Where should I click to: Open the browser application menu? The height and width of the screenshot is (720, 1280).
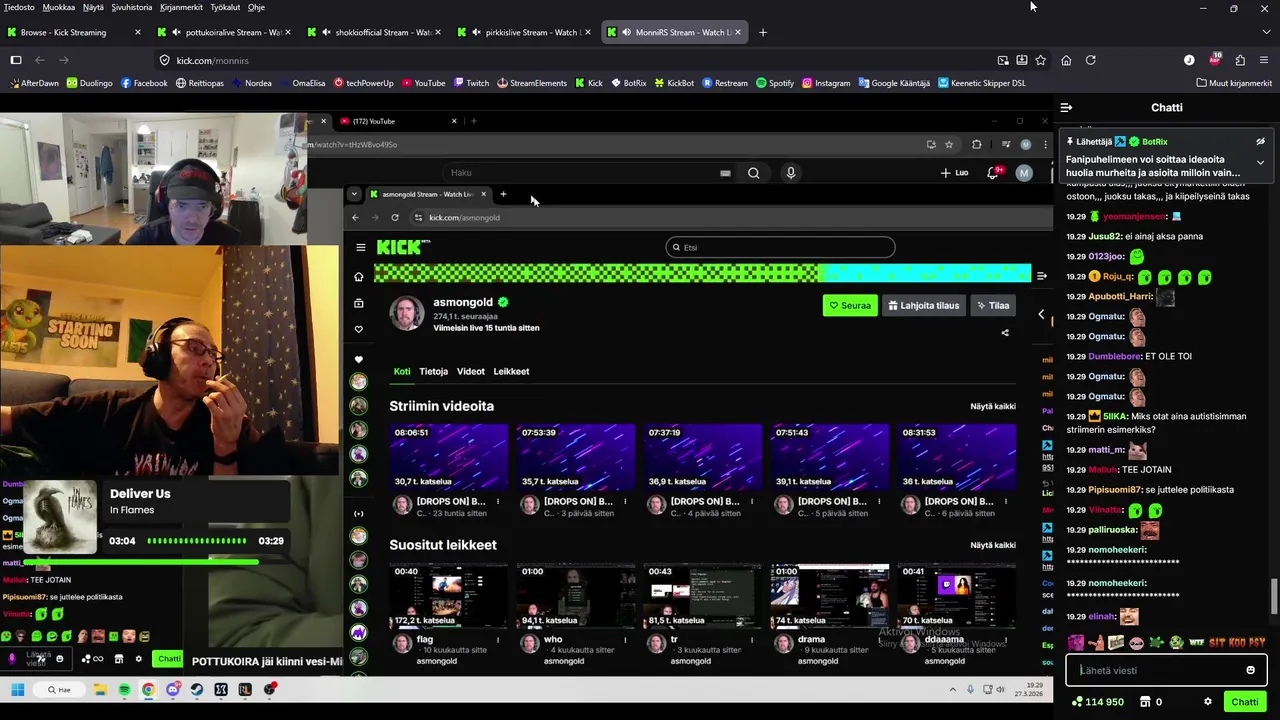(1264, 60)
